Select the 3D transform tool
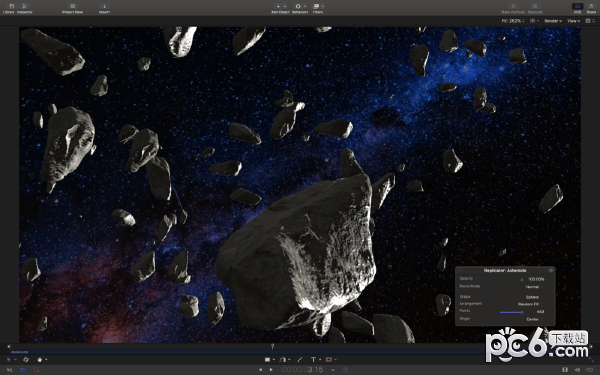The height and width of the screenshot is (375, 600). [x=26, y=360]
